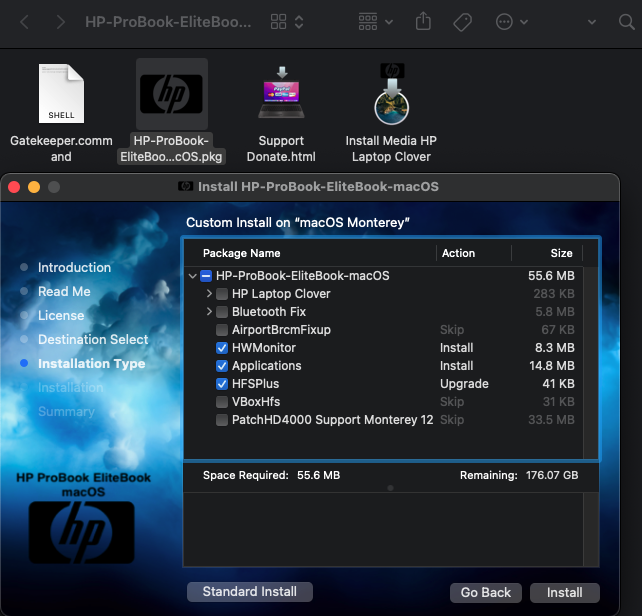Open Finder search magnifier
The height and width of the screenshot is (616, 642).
(x=626, y=22)
